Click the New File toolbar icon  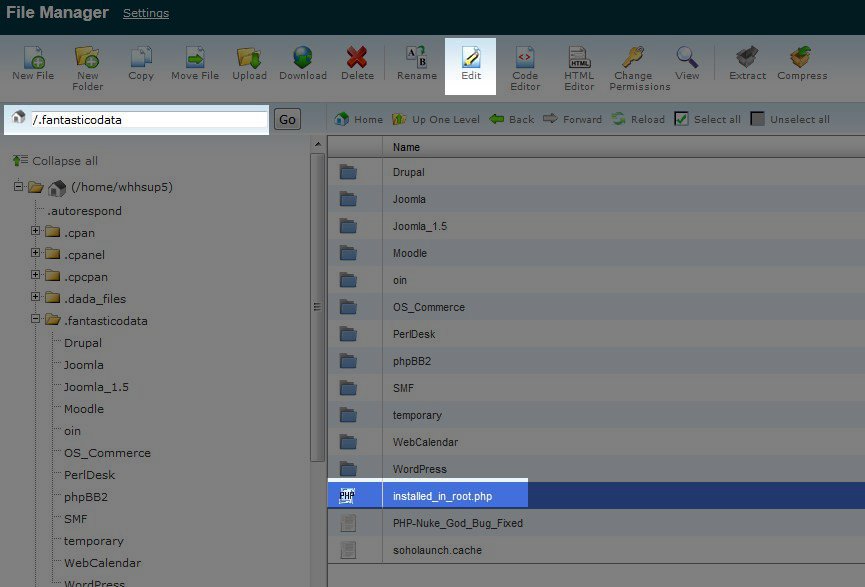coord(33,58)
